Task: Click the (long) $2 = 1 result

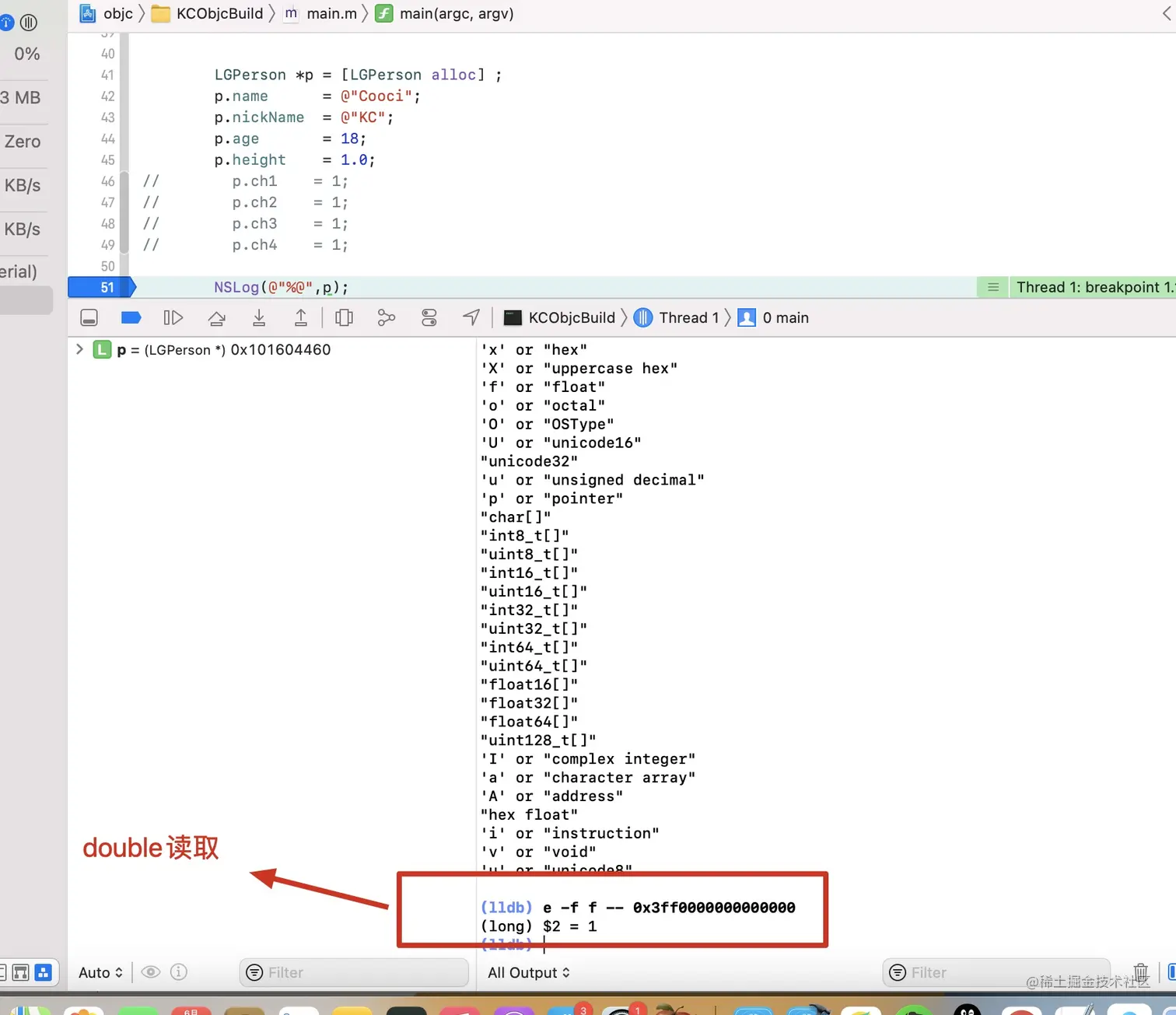Action: pyautogui.click(x=539, y=926)
